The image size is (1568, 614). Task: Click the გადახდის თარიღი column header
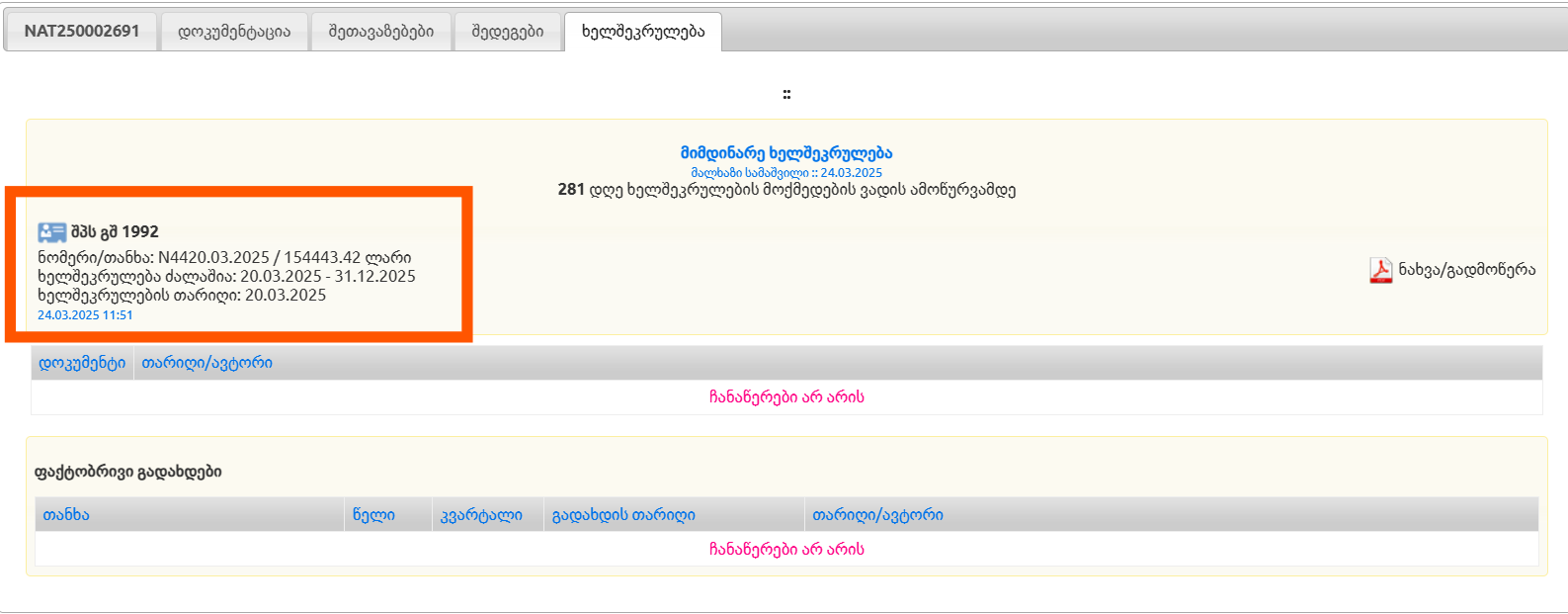pos(623,515)
